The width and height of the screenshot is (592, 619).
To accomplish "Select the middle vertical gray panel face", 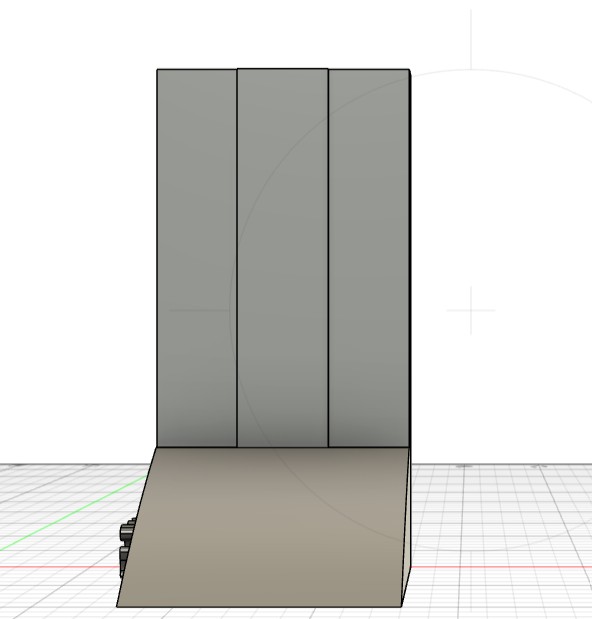I will (x=283, y=258).
